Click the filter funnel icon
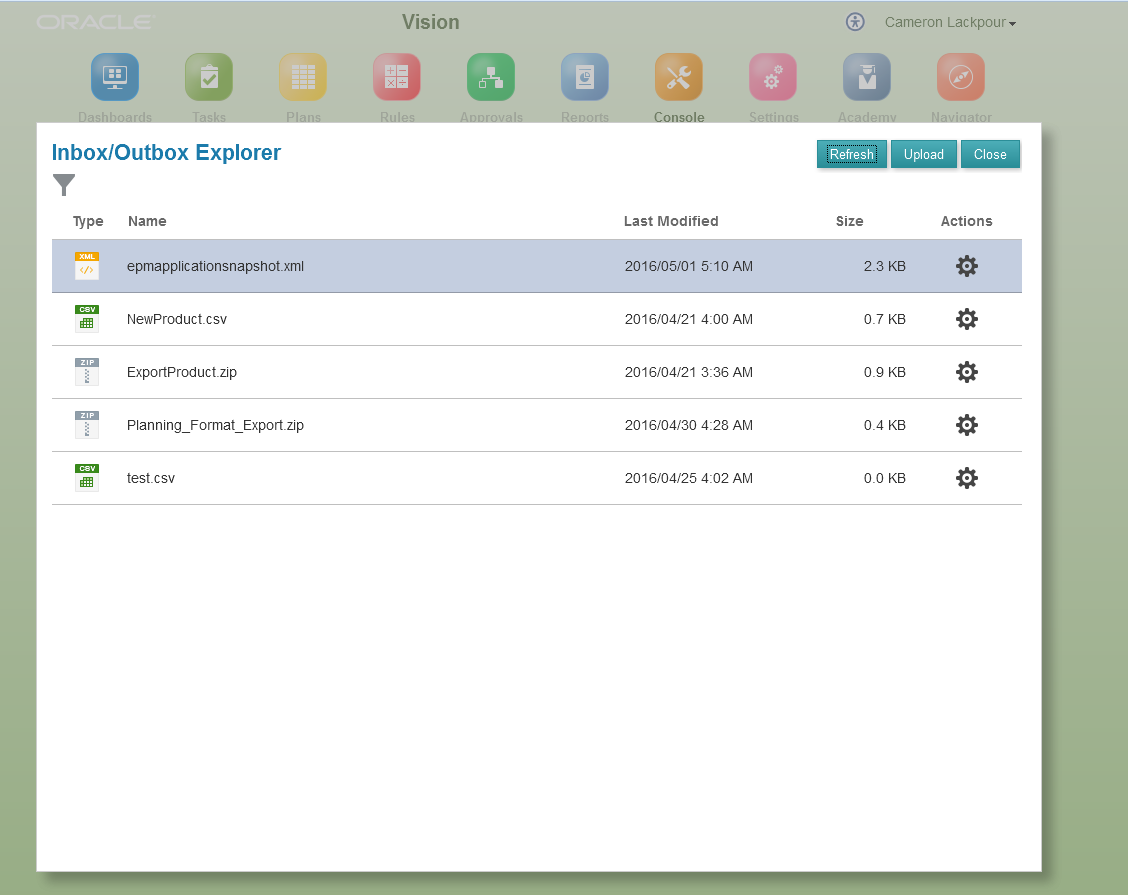Image resolution: width=1128 pixels, height=895 pixels. point(64,185)
